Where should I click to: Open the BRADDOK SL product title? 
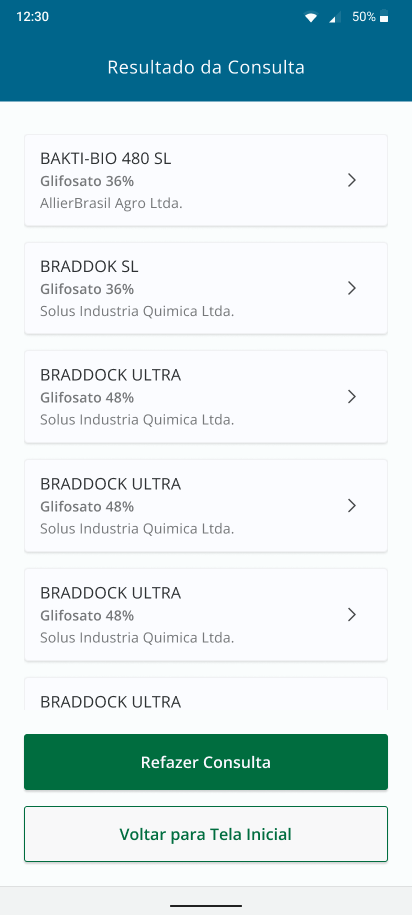[89, 267]
